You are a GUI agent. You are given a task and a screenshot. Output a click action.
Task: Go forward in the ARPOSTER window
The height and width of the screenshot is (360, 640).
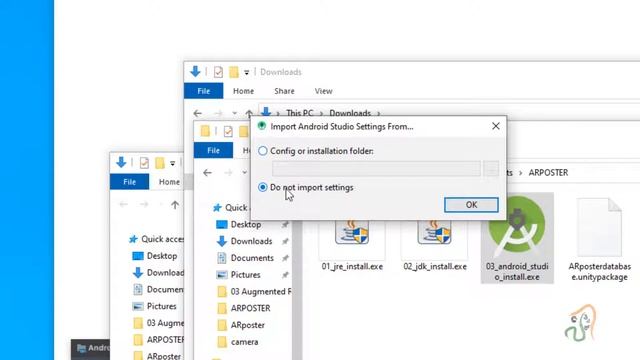pyautogui.click(x=228, y=173)
